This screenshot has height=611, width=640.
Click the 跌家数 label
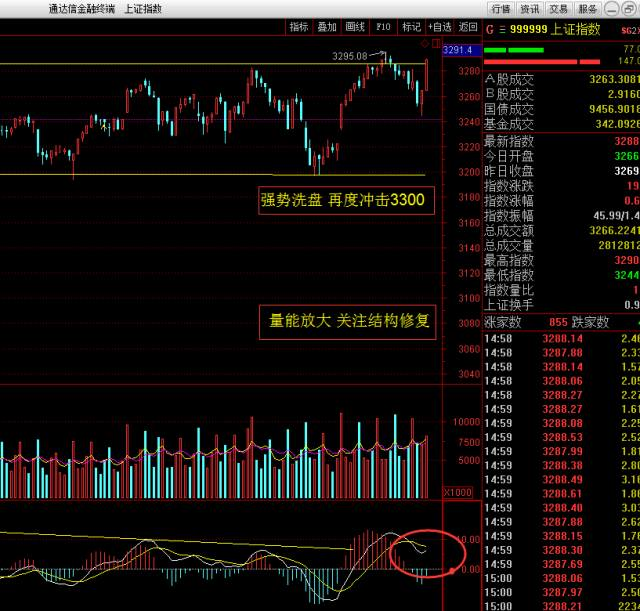pyautogui.click(x=590, y=322)
